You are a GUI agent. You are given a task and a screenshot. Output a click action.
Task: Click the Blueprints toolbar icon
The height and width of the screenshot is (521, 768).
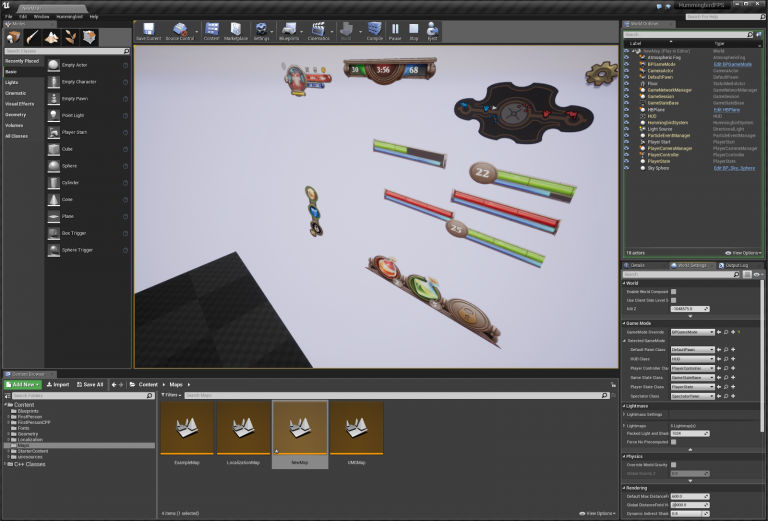click(289, 31)
